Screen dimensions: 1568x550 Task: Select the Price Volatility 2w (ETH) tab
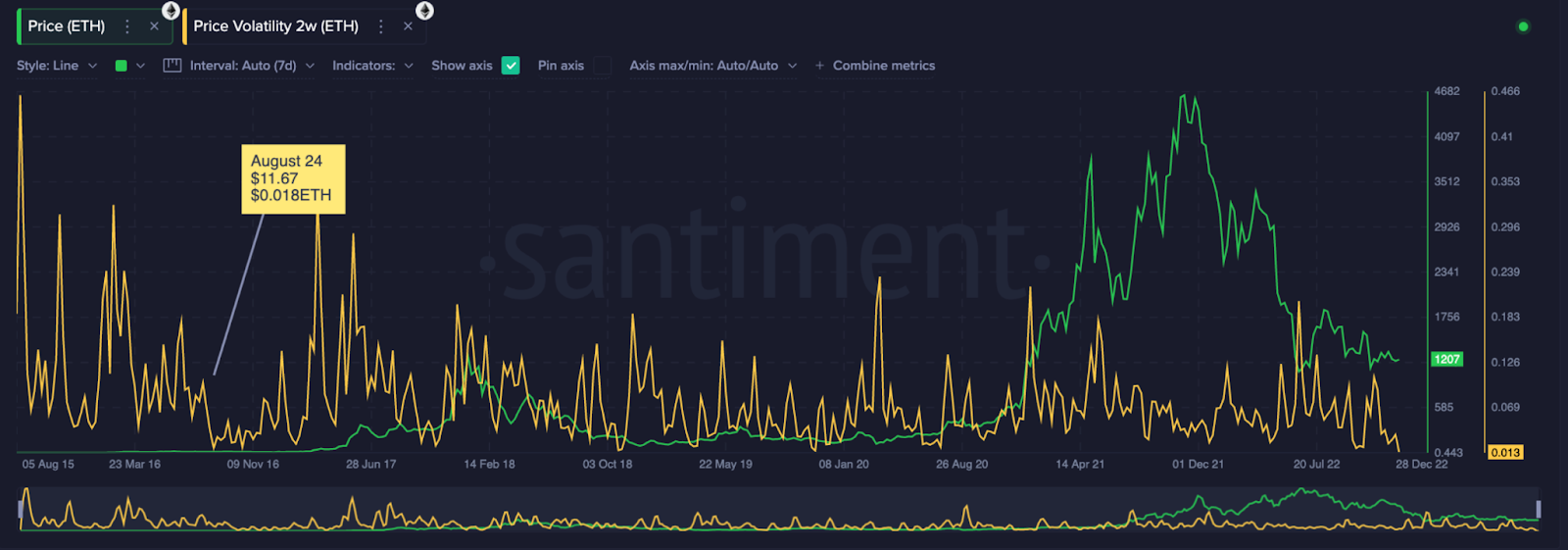(275, 26)
